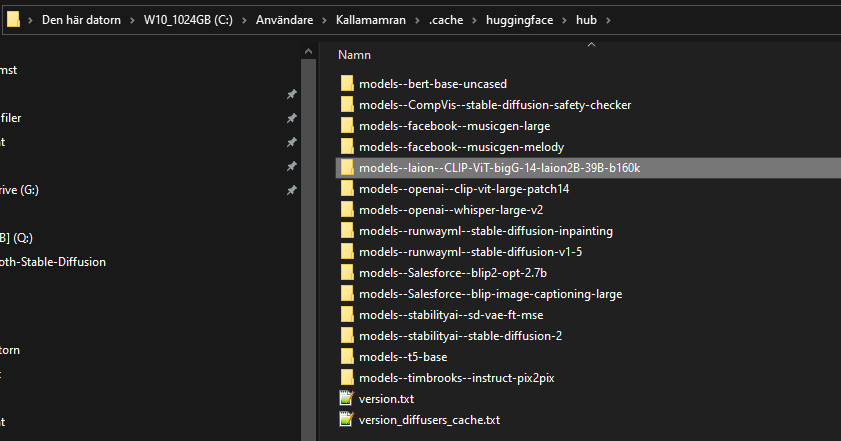This screenshot has width=841, height=441.
Task: Click folder icon of stable-diffusion-safety-checker
Action: (347, 105)
